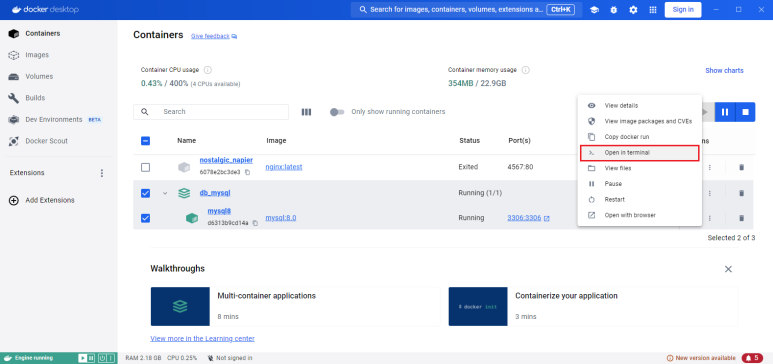Open the Settings gear icon
This screenshot has width=773, height=364.
(633, 10)
